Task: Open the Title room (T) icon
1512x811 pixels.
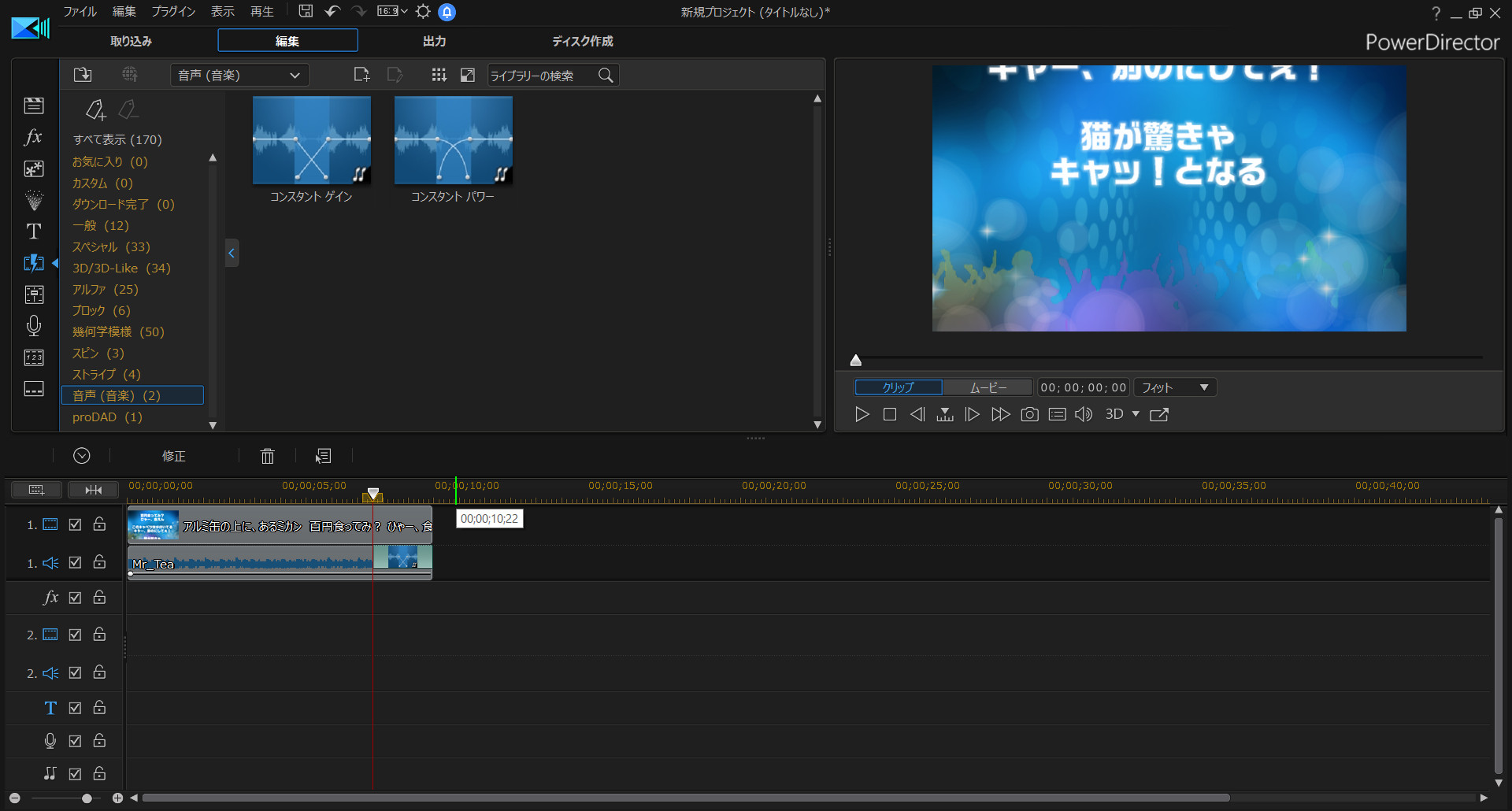Action: click(34, 231)
